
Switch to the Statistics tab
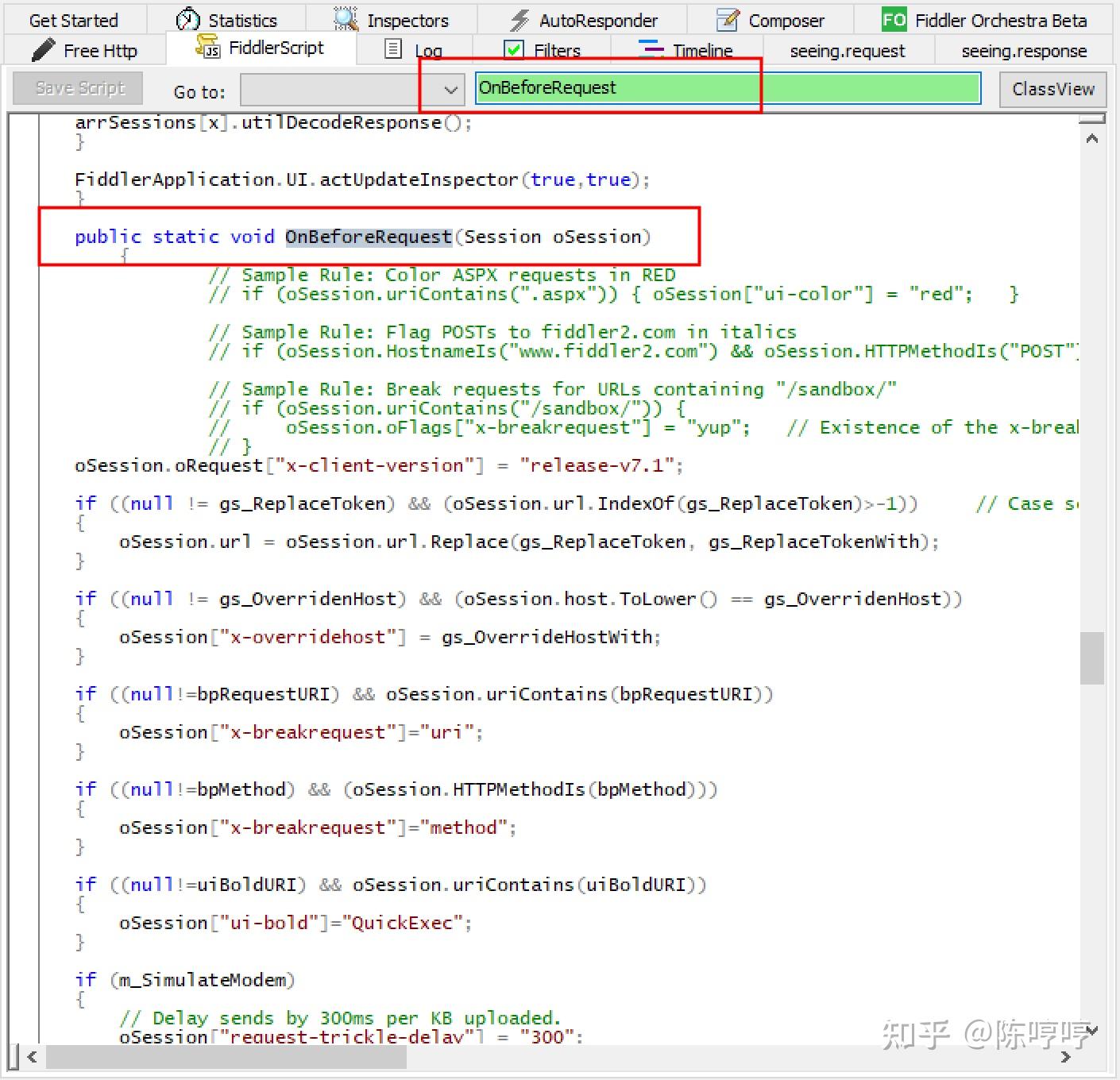[226, 20]
